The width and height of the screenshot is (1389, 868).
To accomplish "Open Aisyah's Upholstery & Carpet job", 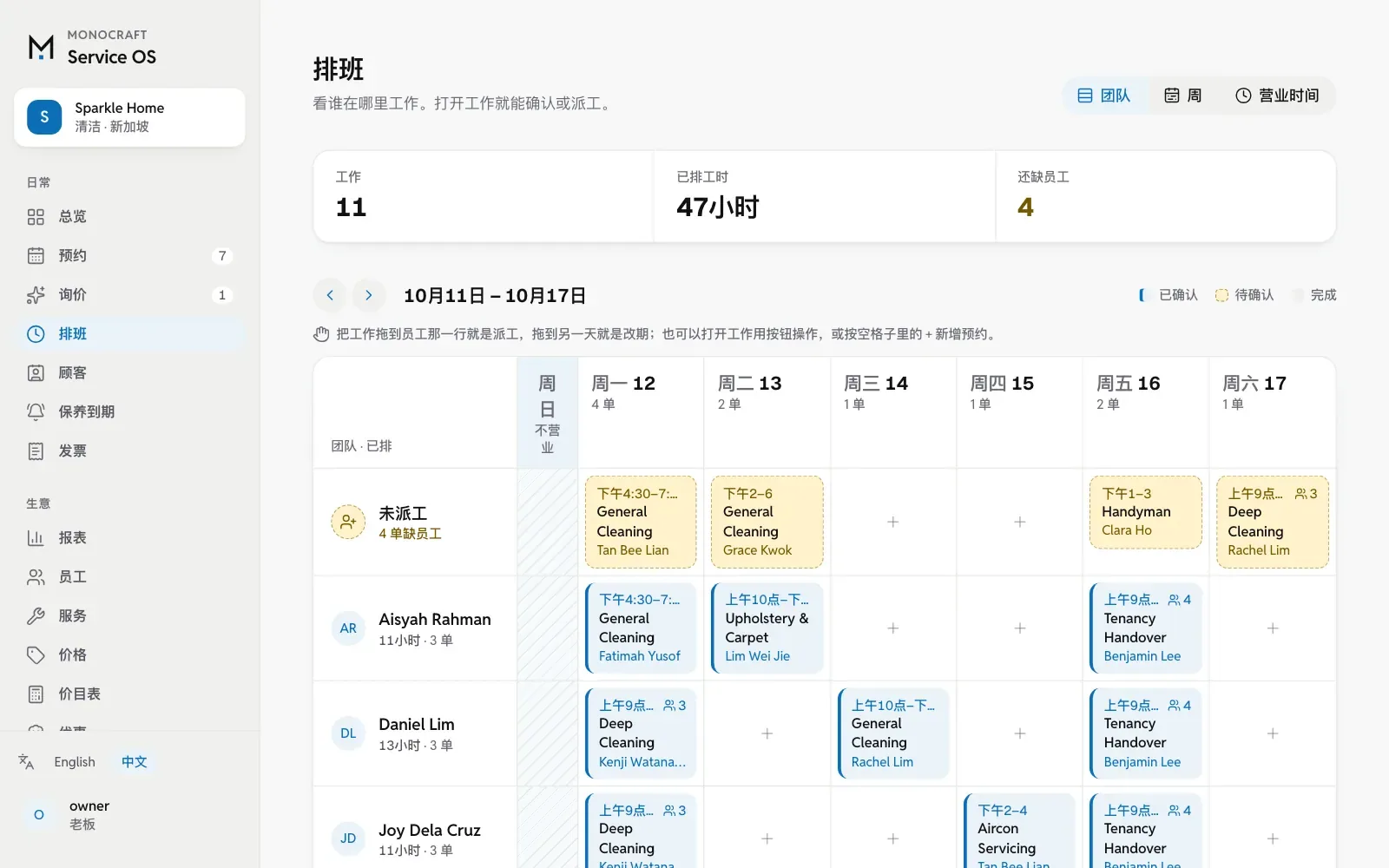I will coord(767,628).
